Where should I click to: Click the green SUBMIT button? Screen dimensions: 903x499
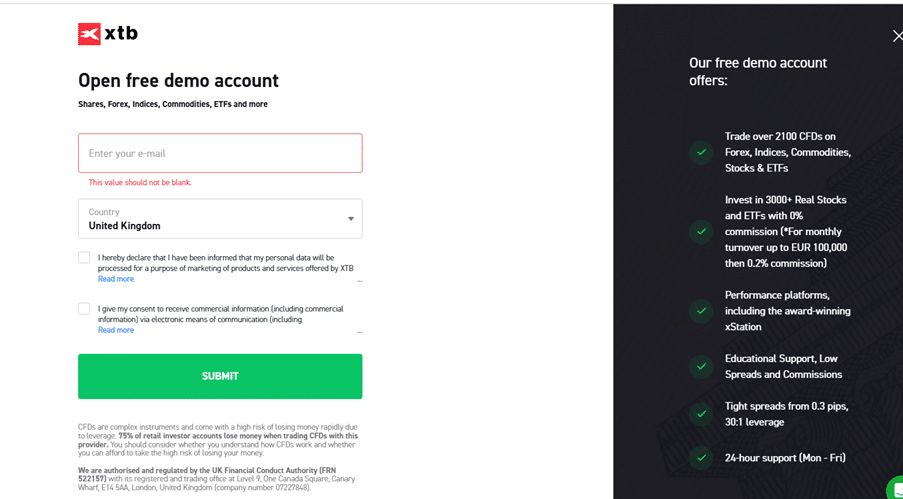pos(220,376)
